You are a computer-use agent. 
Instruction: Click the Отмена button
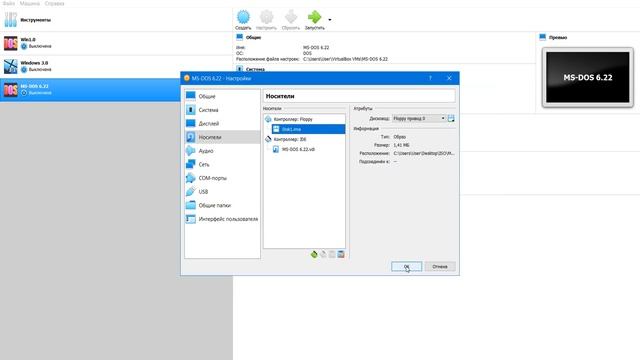pos(440,267)
